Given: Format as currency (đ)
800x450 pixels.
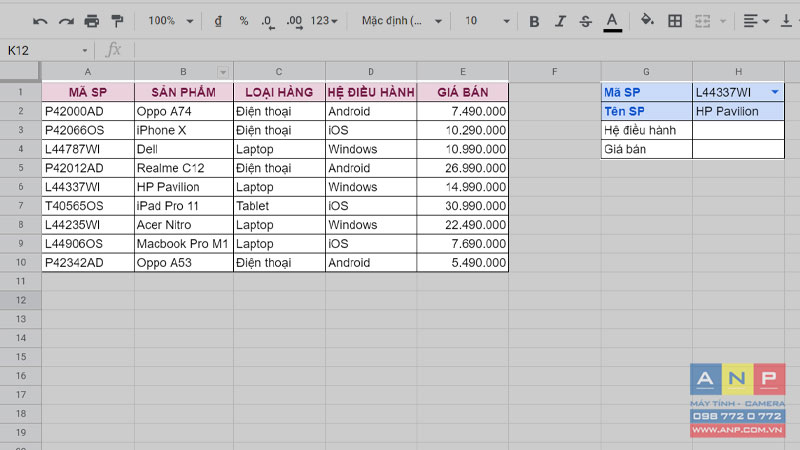Looking at the screenshot, I should 218,21.
